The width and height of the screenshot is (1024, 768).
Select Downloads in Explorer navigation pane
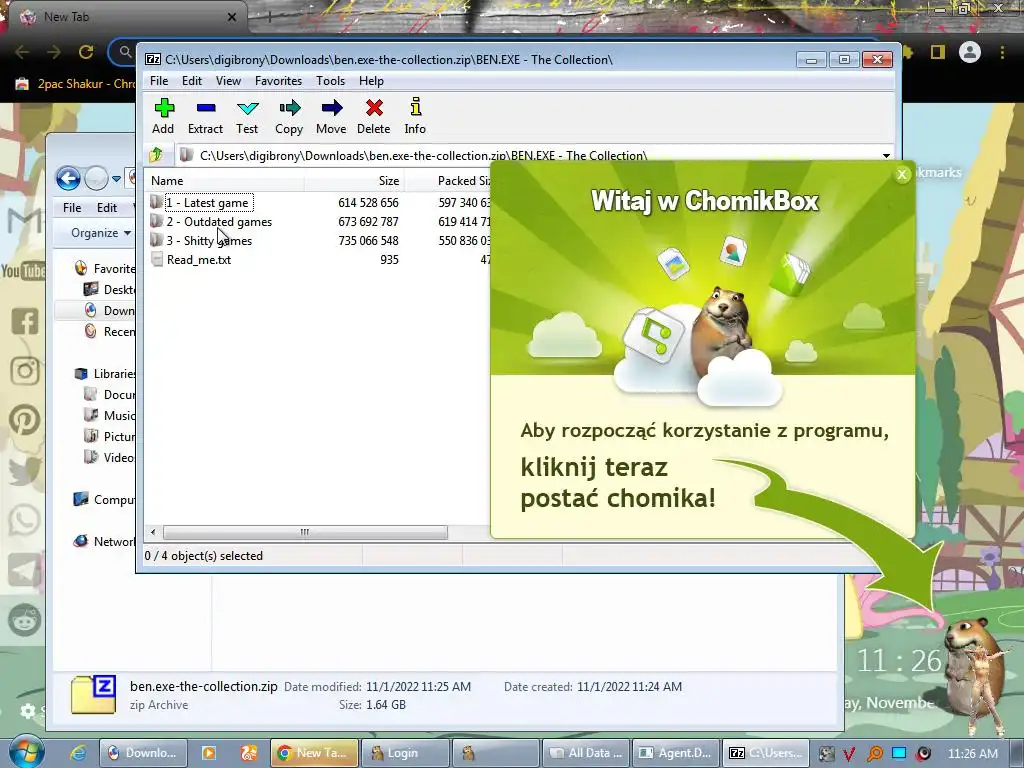tap(110, 311)
